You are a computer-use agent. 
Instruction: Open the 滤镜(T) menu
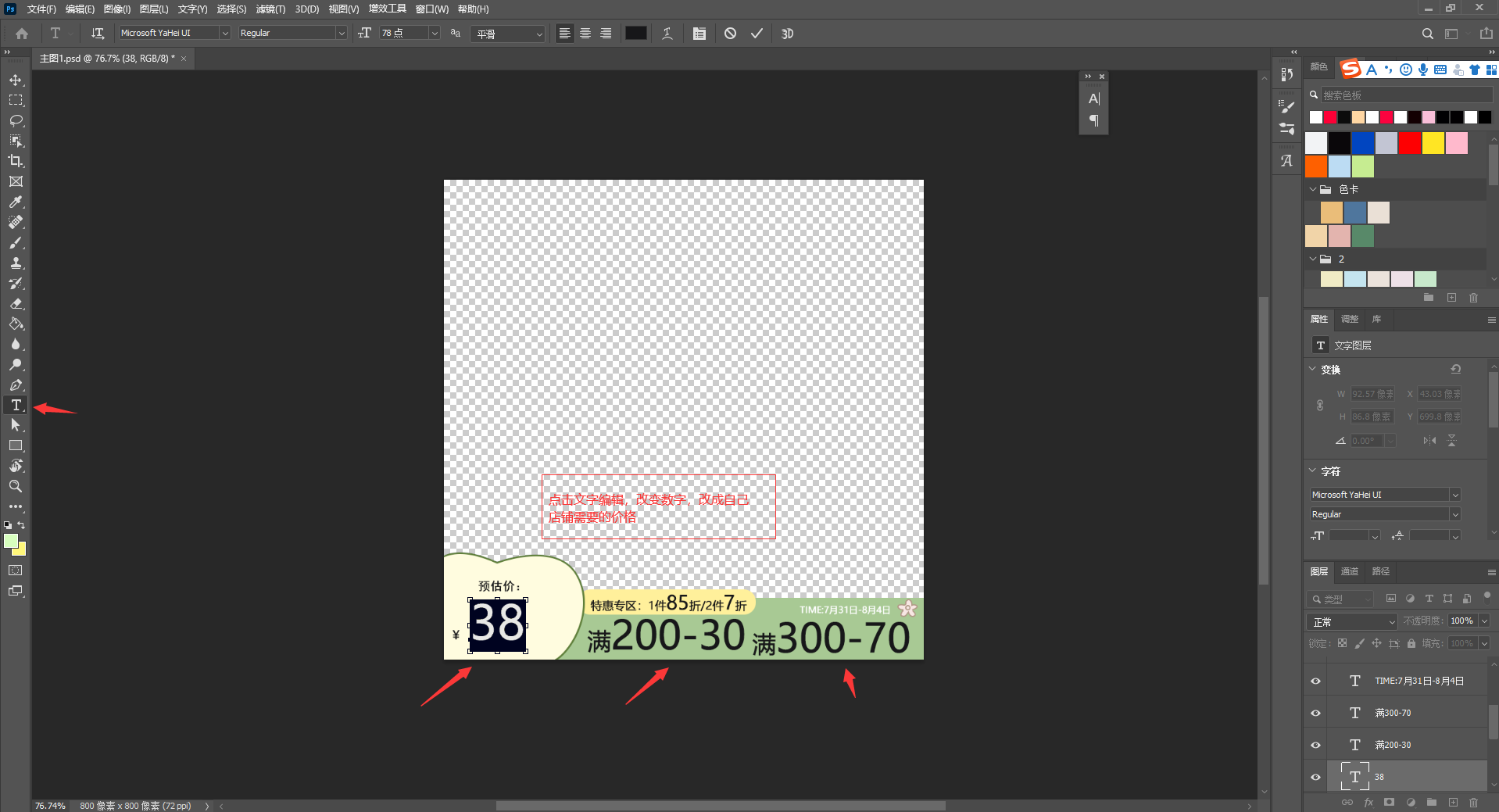[270, 9]
